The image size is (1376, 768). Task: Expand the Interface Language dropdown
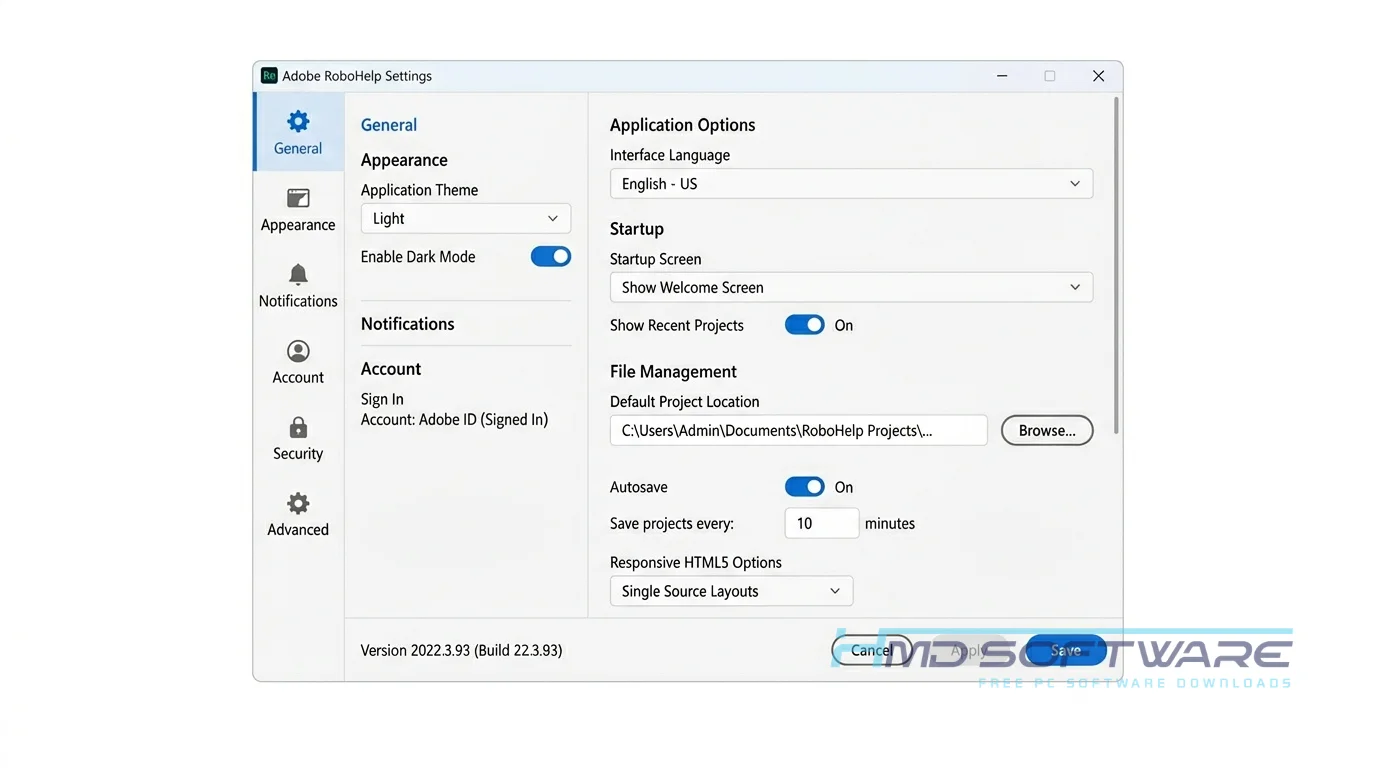851,184
